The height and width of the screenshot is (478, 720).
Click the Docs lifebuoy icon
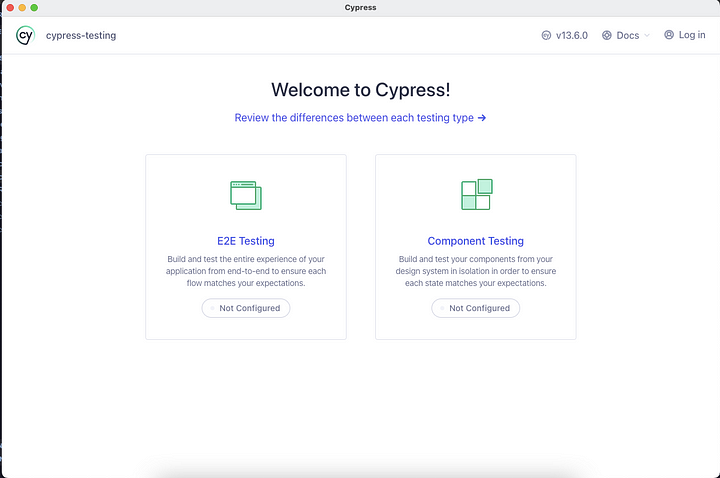pyautogui.click(x=607, y=35)
